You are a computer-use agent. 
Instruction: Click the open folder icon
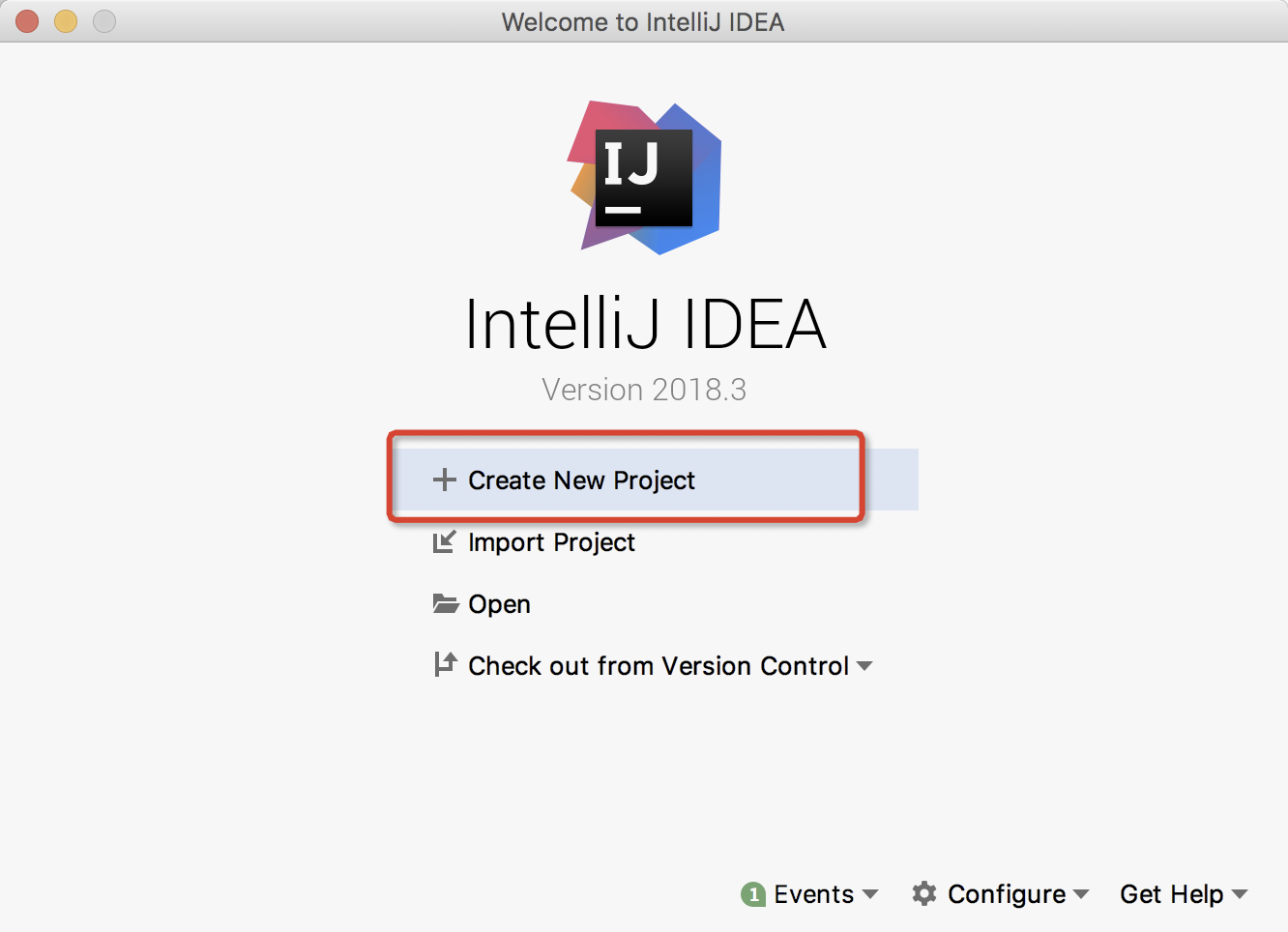(x=445, y=604)
